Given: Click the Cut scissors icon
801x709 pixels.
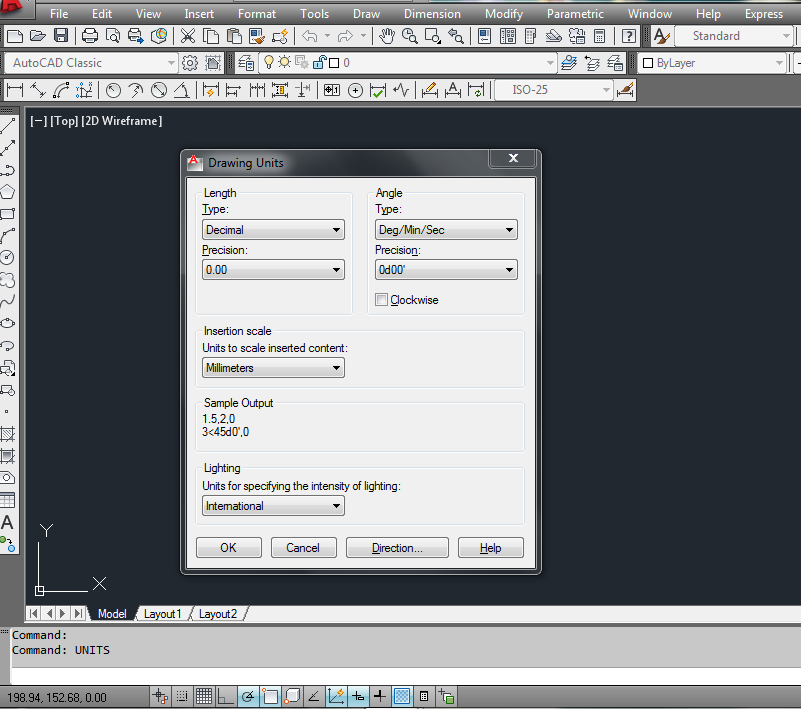Looking at the screenshot, I should [188, 36].
